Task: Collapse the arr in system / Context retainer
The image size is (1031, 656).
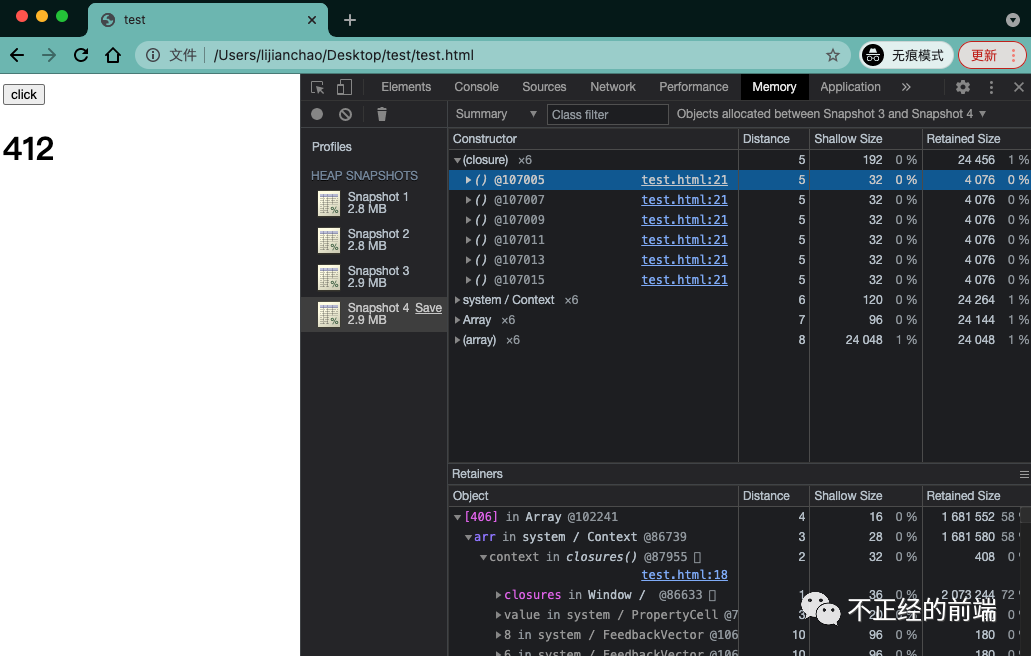Action: (x=468, y=537)
